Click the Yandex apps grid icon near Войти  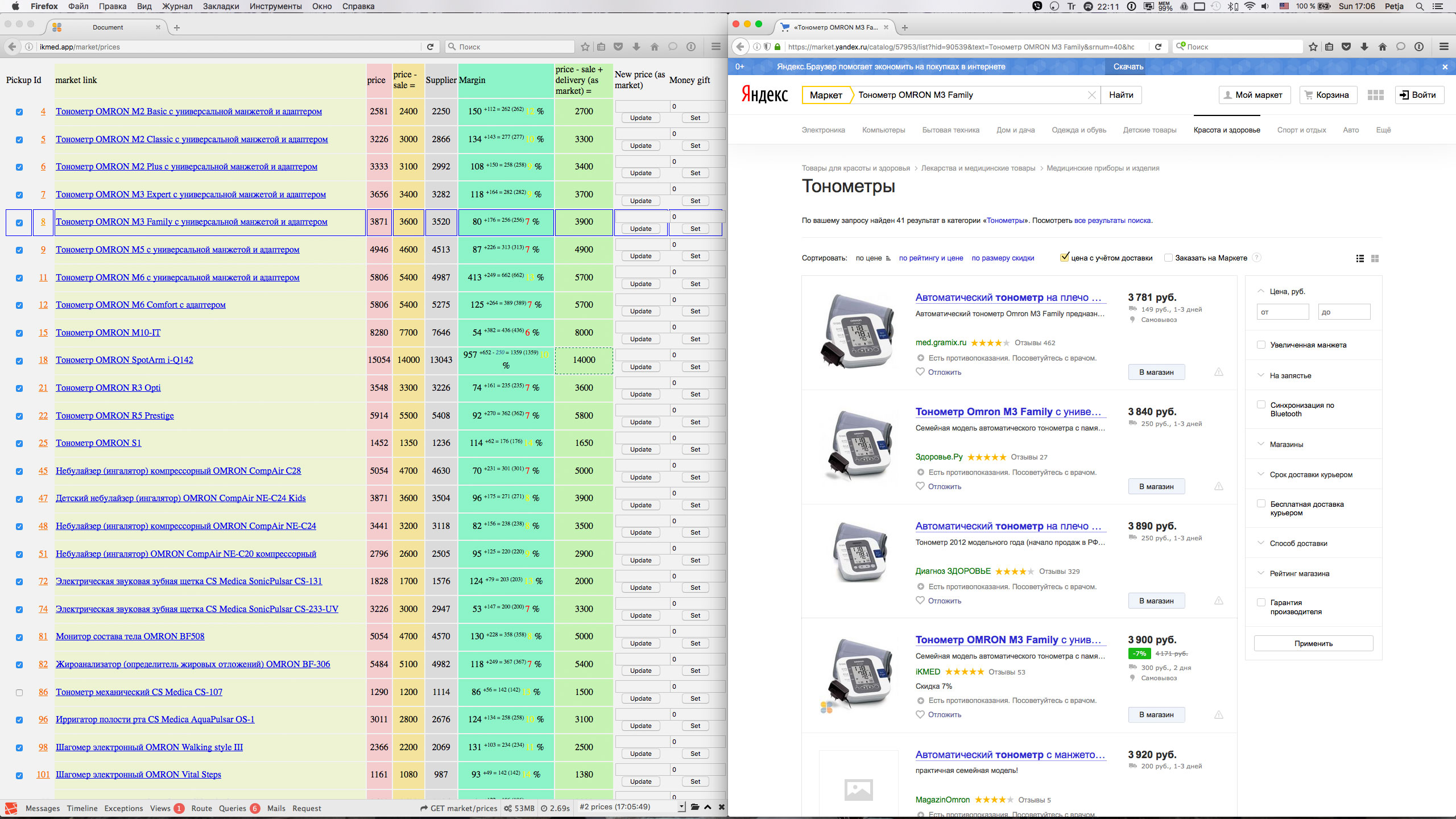pos(1376,95)
